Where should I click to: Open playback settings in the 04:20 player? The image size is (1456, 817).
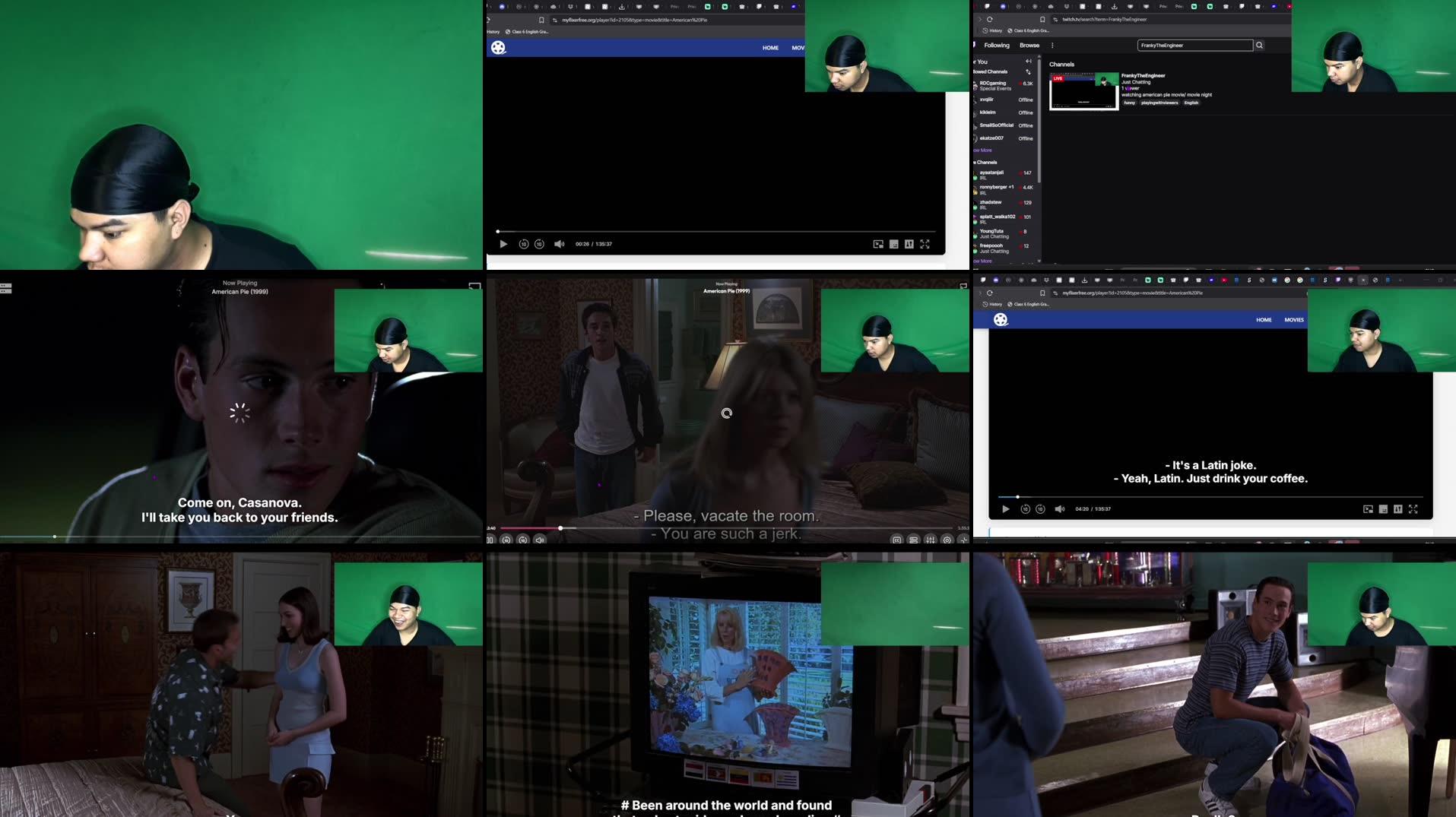(1398, 509)
